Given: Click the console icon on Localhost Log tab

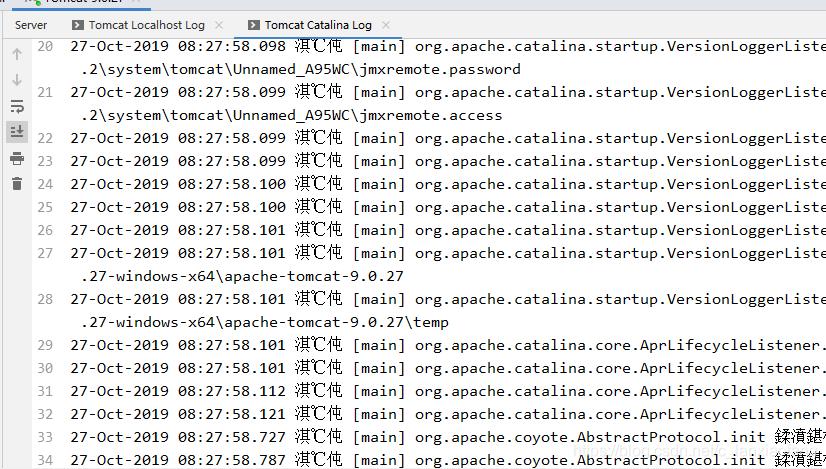Looking at the screenshot, I should (77, 25).
